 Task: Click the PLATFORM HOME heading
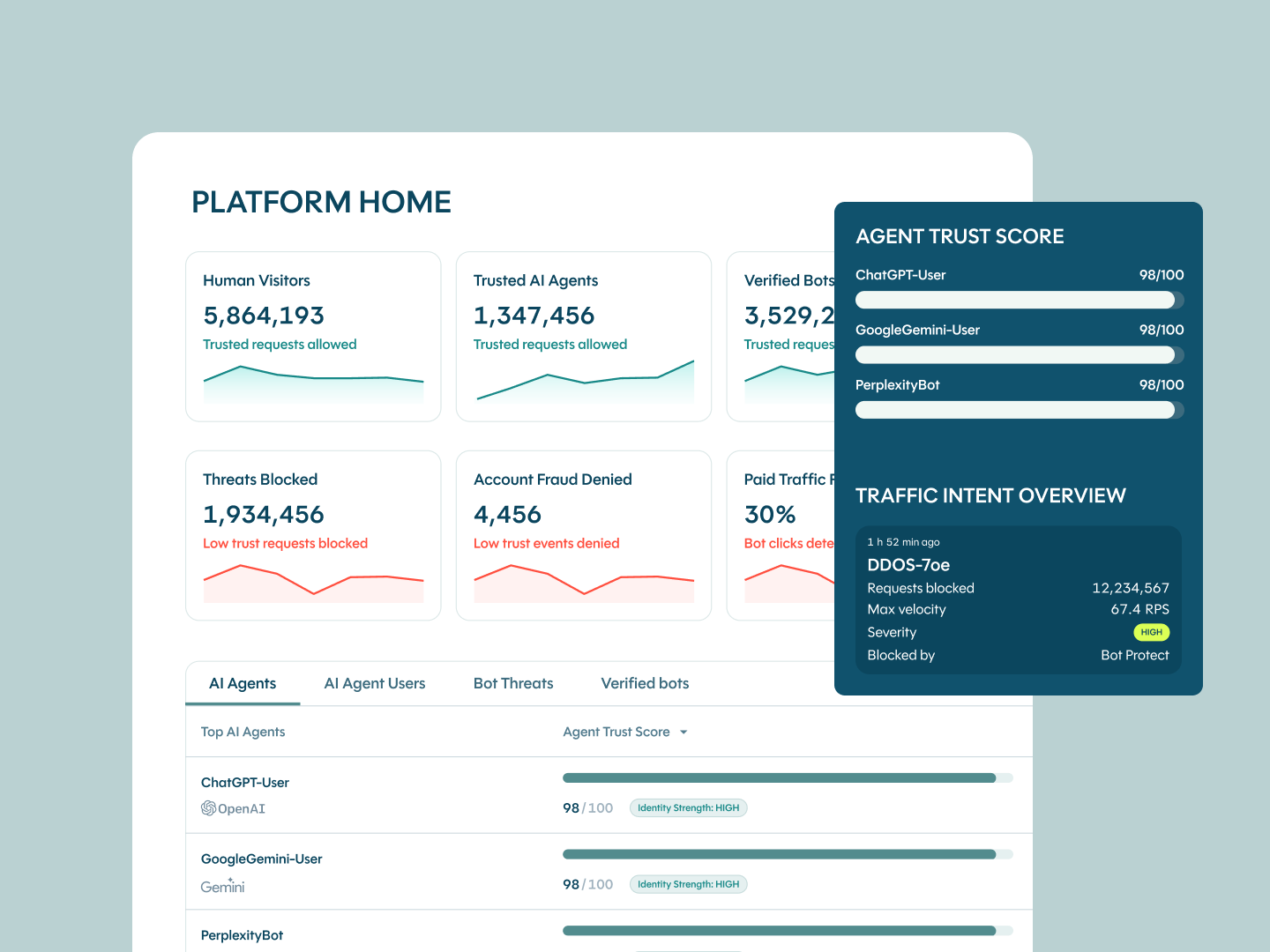tap(321, 202)
